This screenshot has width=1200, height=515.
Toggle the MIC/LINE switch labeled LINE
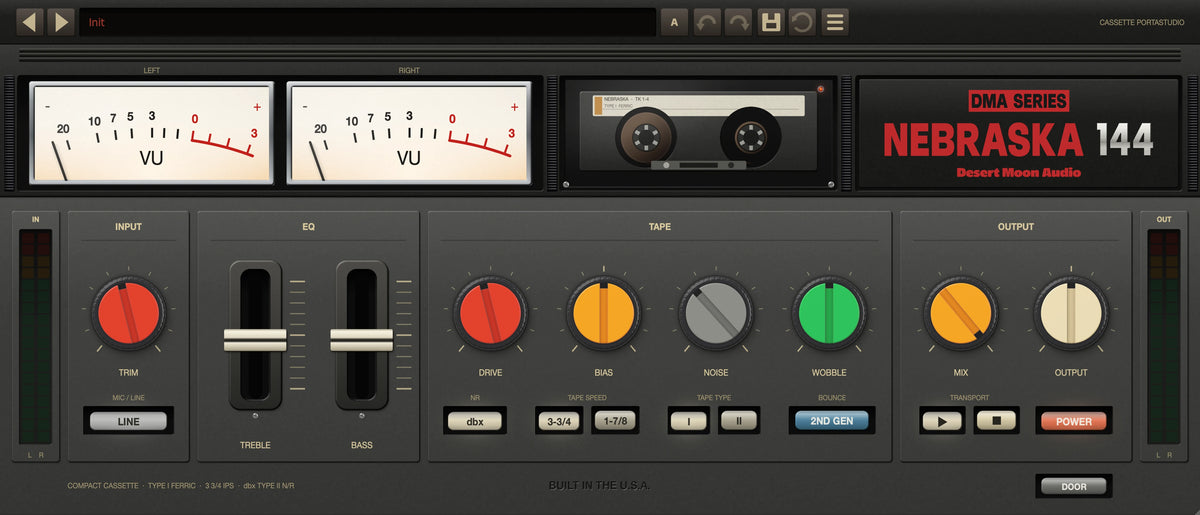coord(128,421)
